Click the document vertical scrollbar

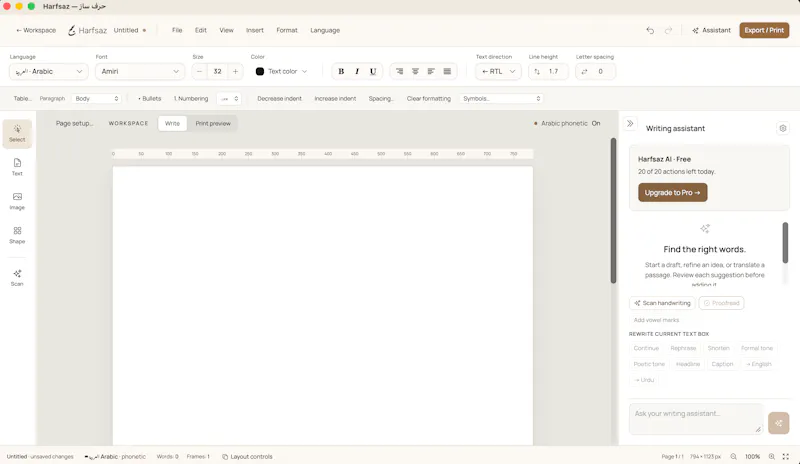(x=613, y=210)
